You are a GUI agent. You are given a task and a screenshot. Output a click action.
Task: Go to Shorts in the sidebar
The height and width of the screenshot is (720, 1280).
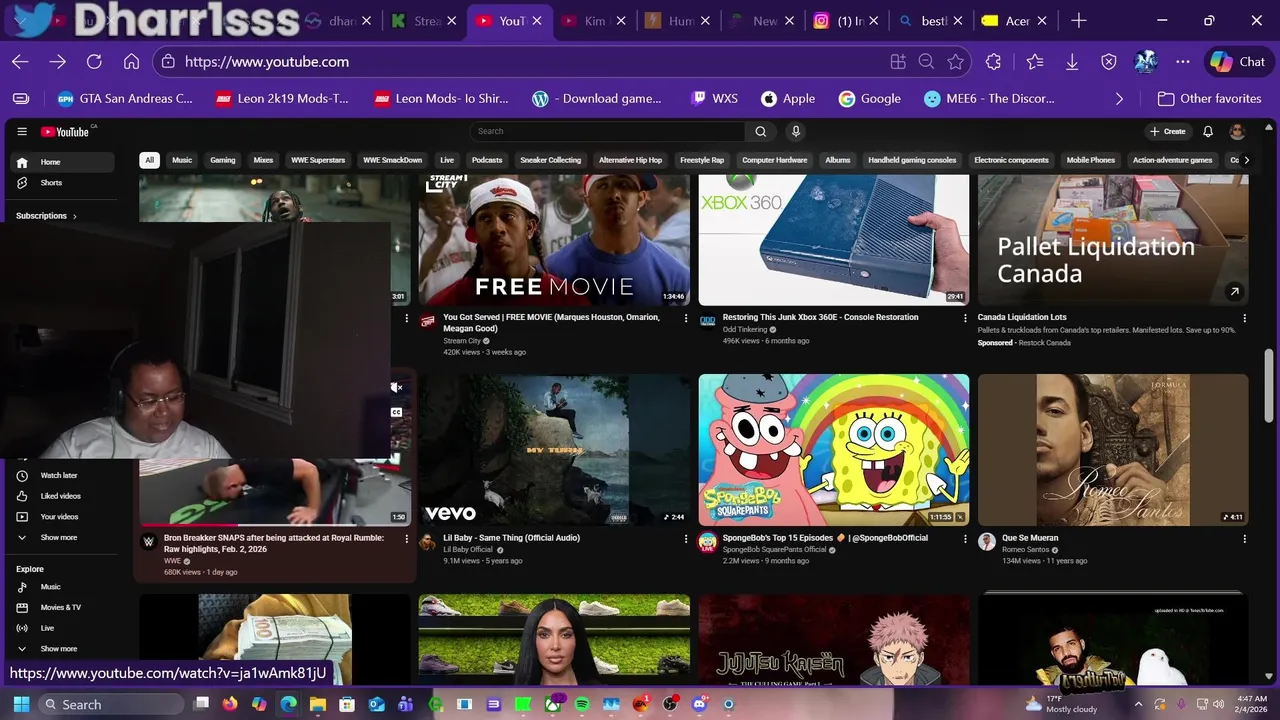tap(51, 183)
